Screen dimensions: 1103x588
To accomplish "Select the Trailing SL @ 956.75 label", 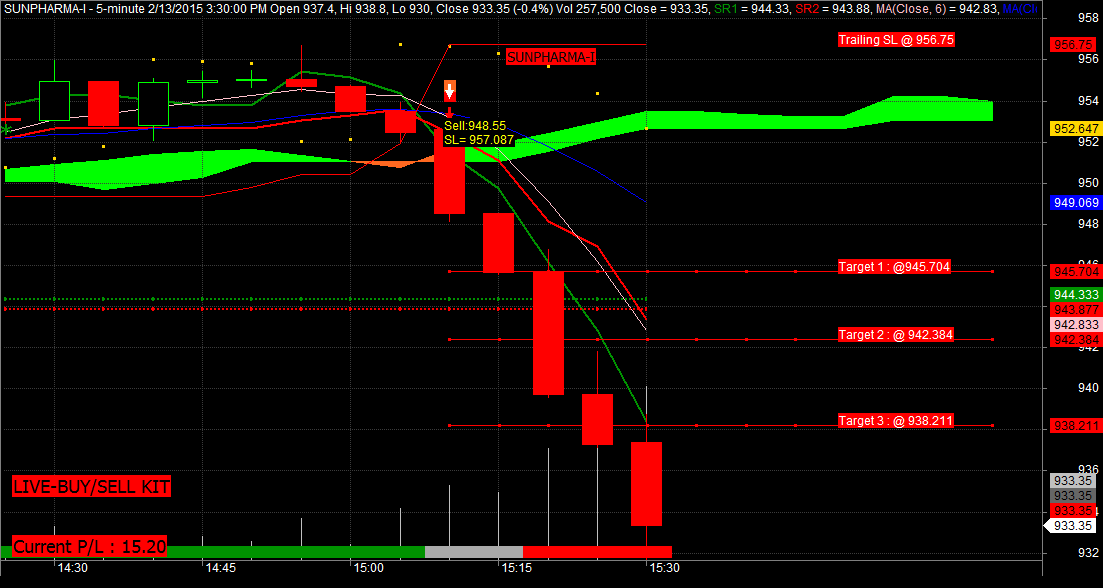I will click(896, 40).
